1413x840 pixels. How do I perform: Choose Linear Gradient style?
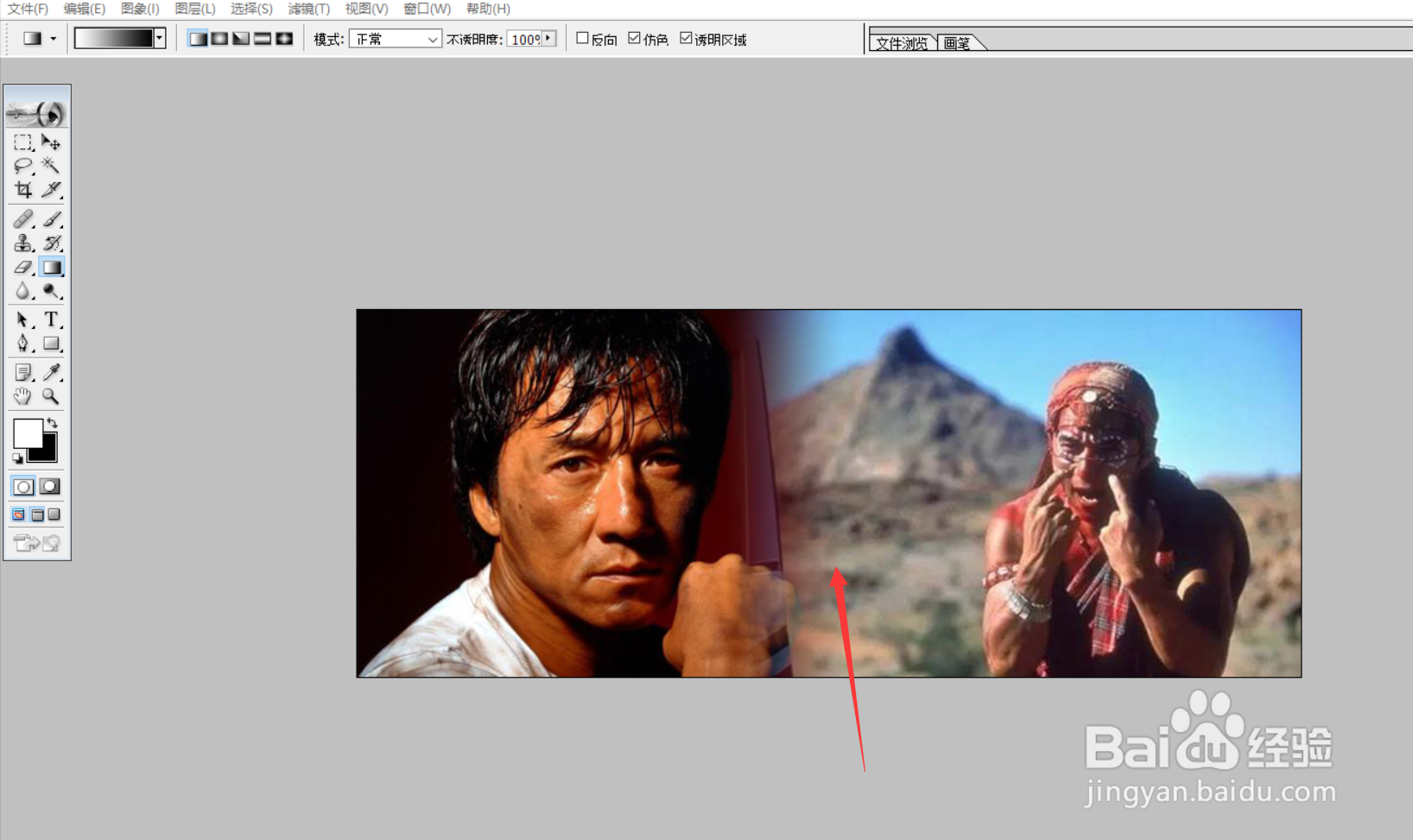(x=198, y=39)
